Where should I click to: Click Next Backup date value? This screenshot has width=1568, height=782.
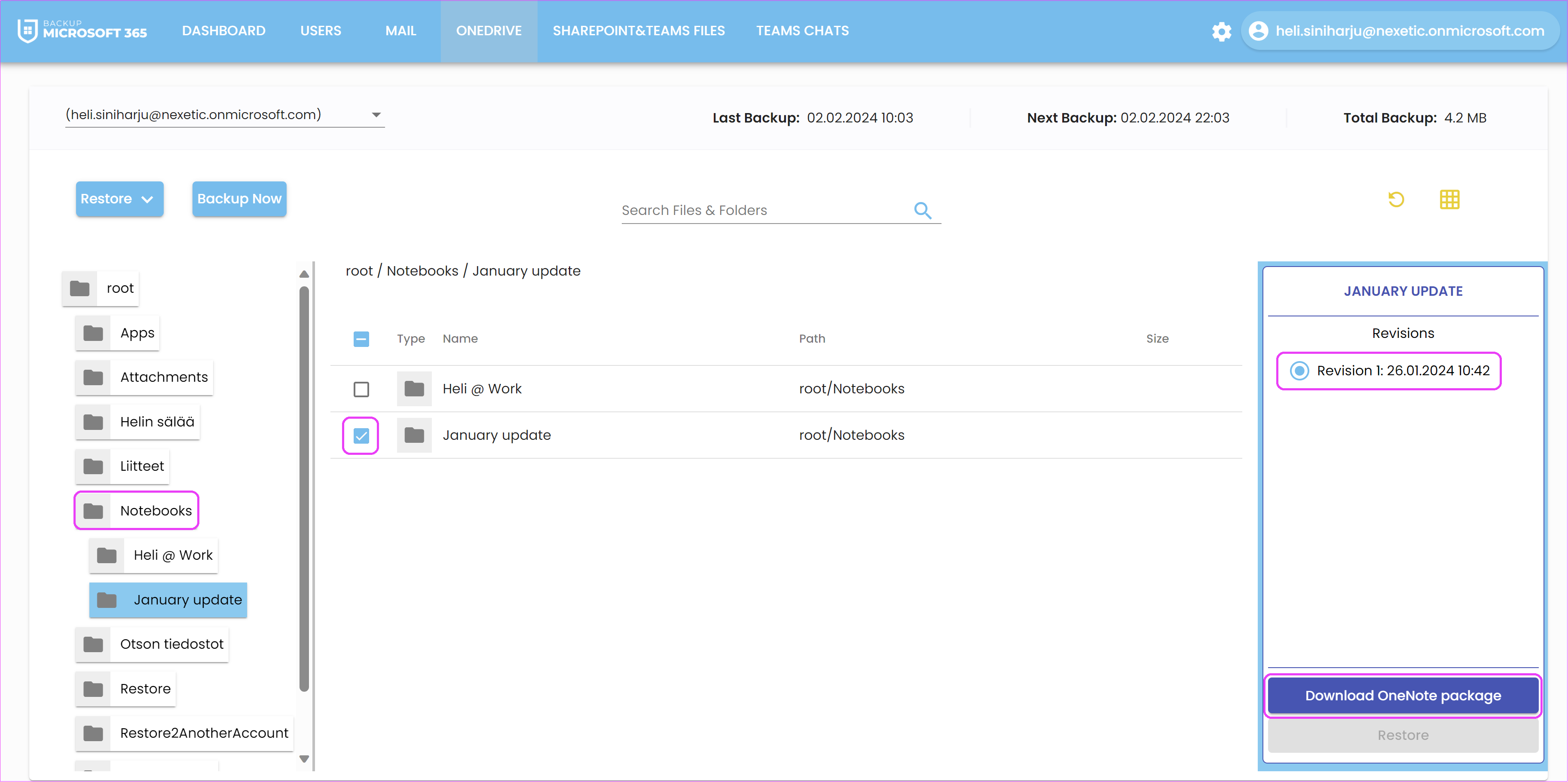(1174, 117)
